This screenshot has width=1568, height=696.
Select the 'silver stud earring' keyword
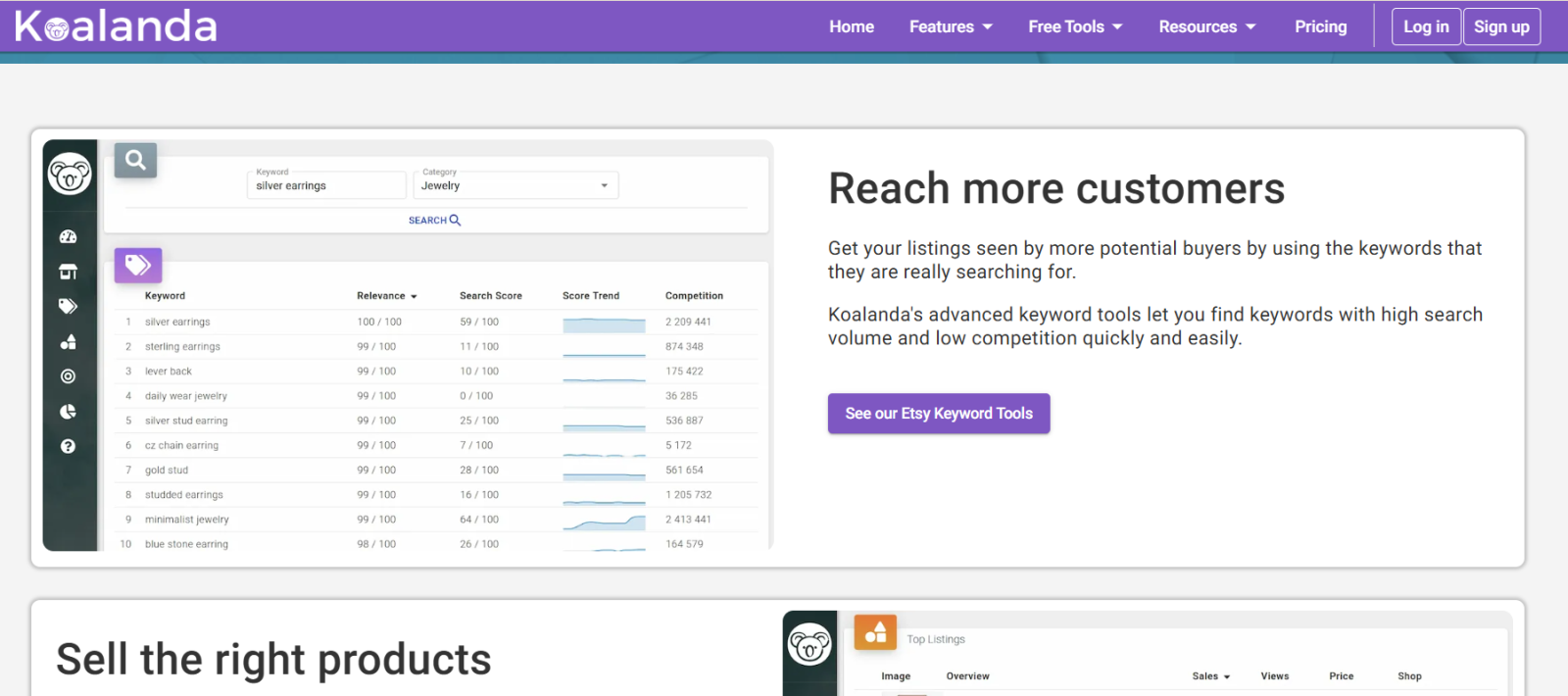[186, 421]
